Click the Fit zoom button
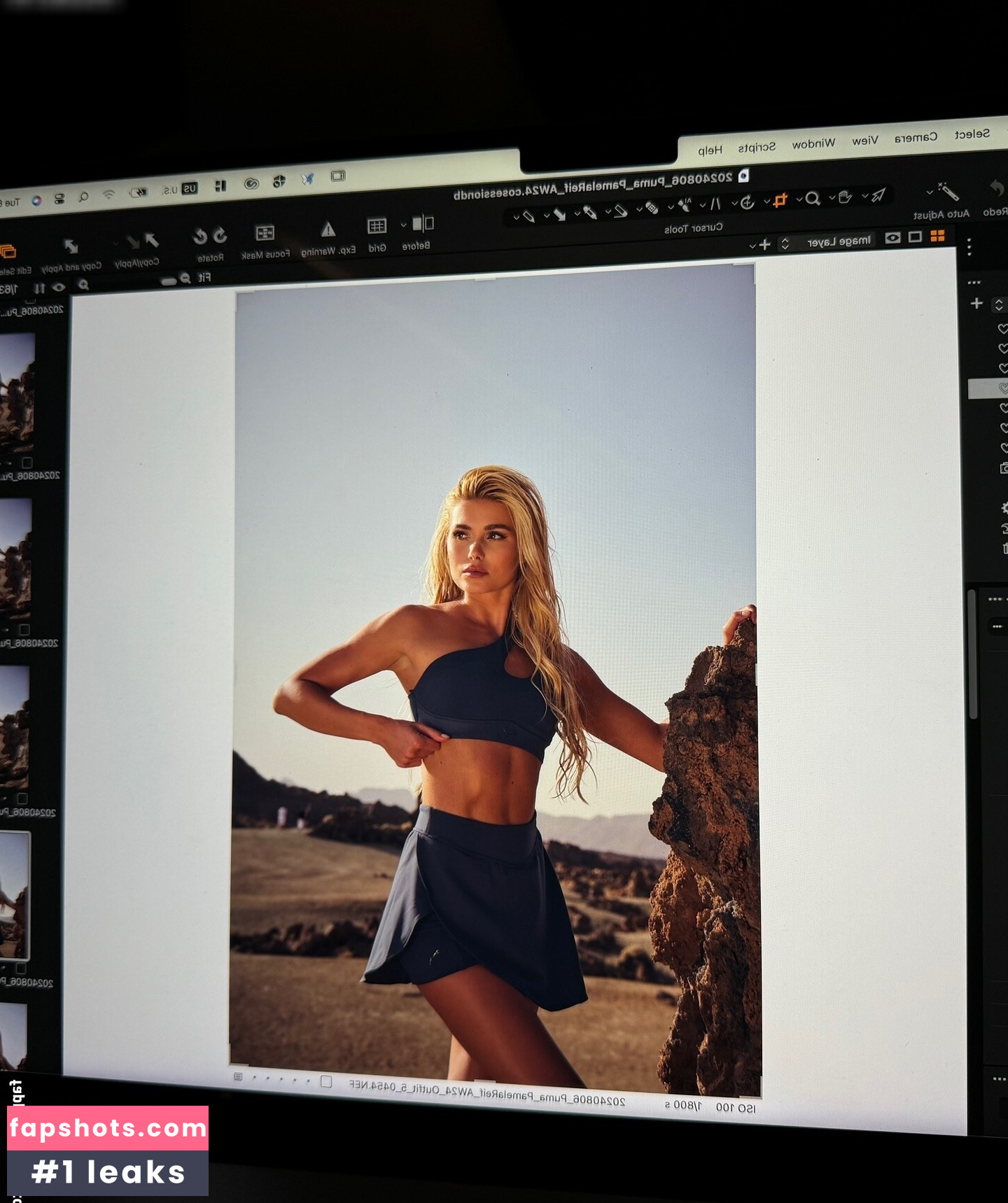The width and height of the screenshot is (1008, 1203). point(204,277)
